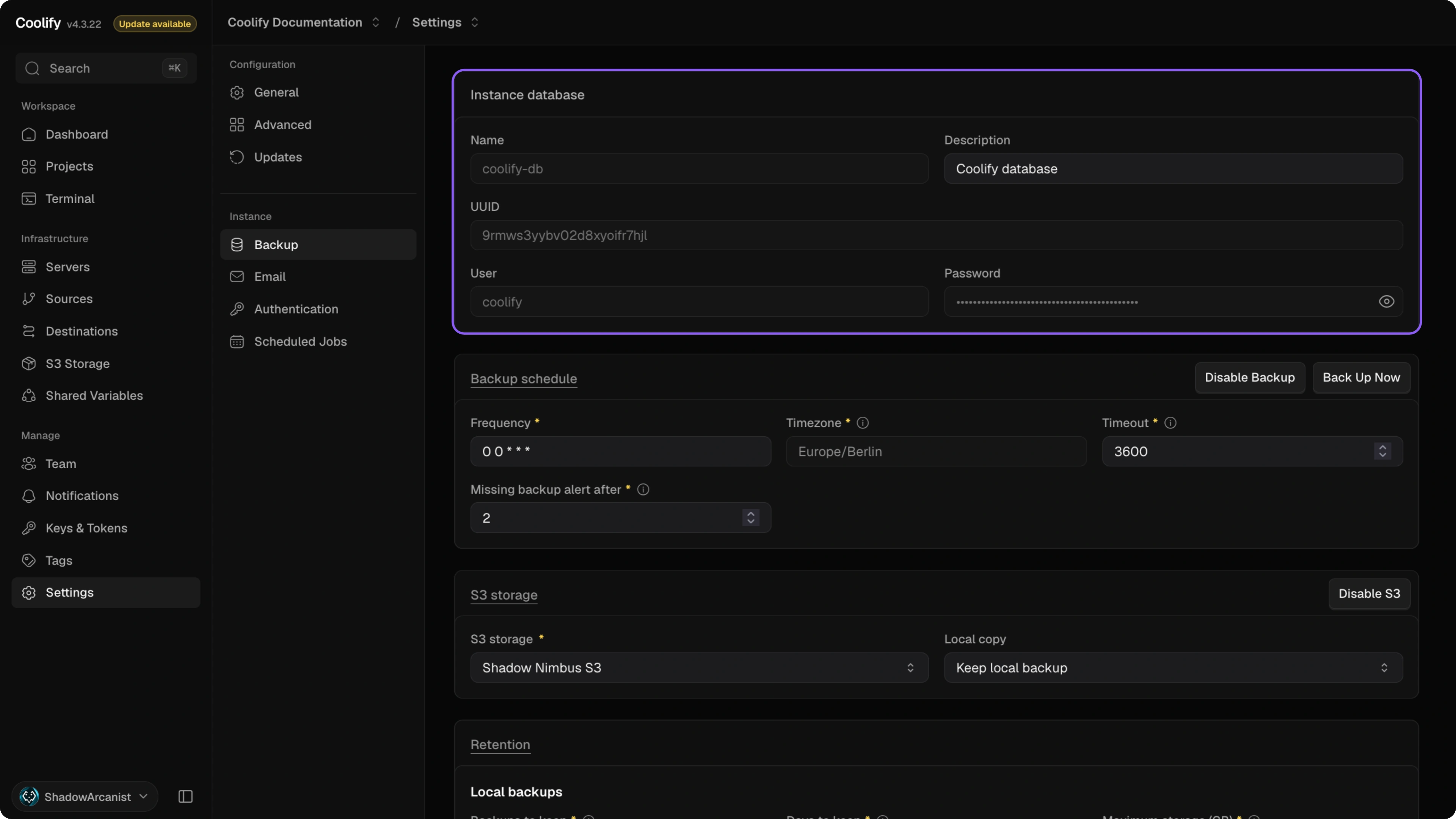Click the Description input field
The width and height of the screenshot is (1456, 819).
[x=1173, y=168]
